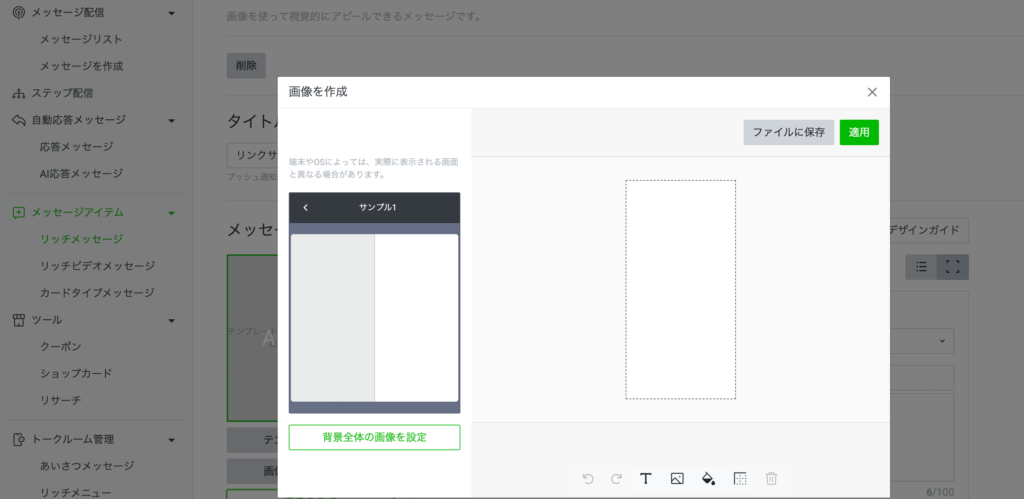The width and height of the screenshot is (1024, 499).
Task: Collapse the メッセージ配信 section
Action: pos(172,13)
